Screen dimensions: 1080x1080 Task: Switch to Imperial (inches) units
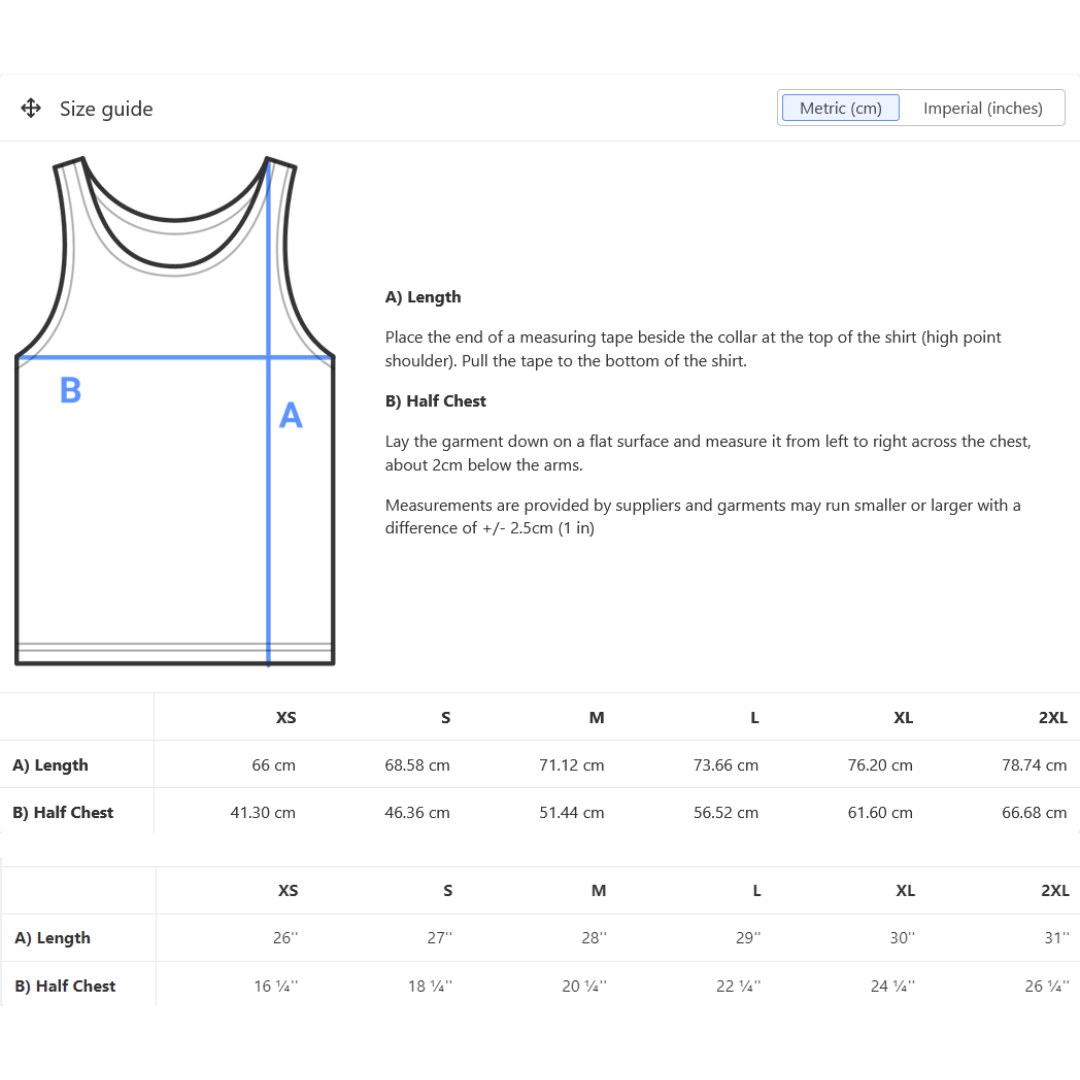[x=981, y=107]
